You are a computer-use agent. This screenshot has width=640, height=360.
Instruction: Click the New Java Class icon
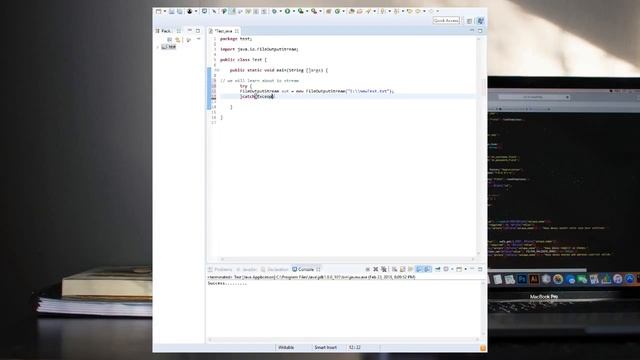pyautogui.click(x=337, y=11)
